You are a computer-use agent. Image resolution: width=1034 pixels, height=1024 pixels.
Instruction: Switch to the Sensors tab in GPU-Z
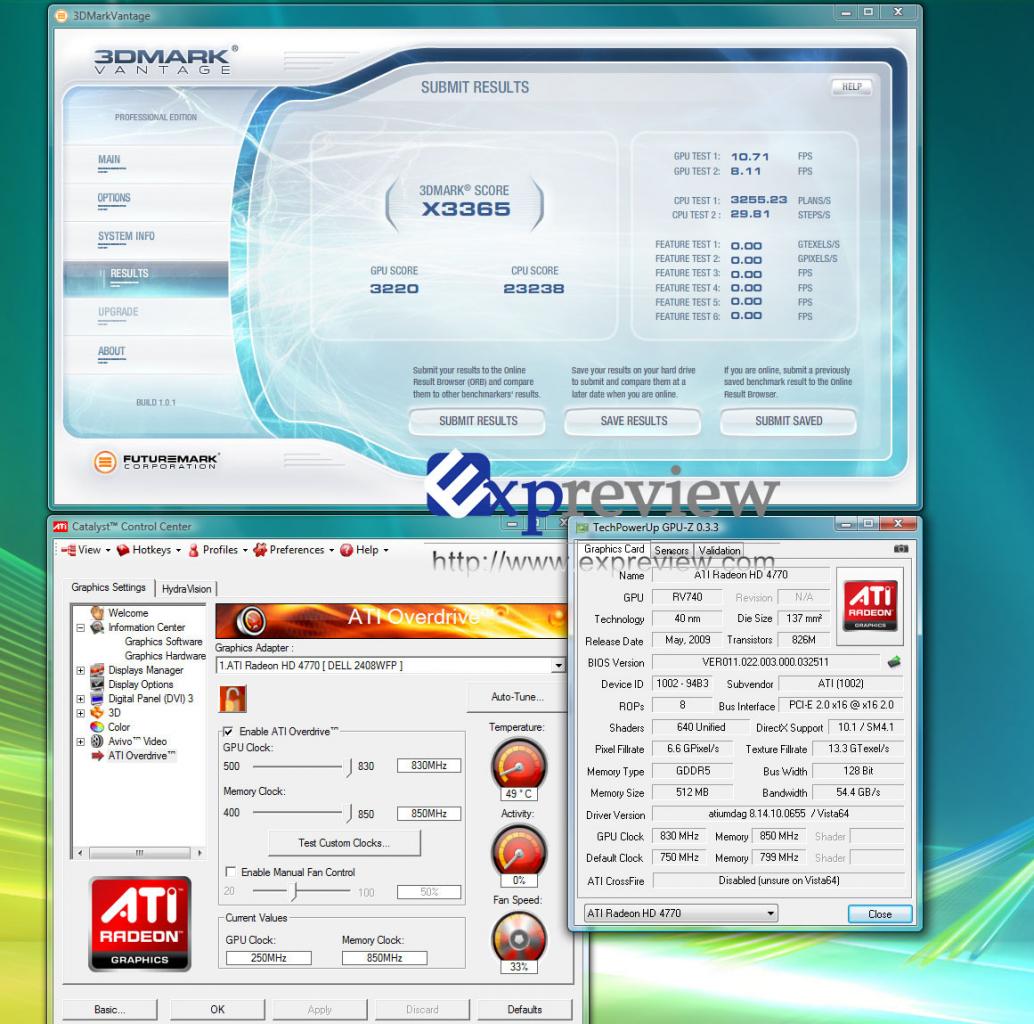[671, 551]
